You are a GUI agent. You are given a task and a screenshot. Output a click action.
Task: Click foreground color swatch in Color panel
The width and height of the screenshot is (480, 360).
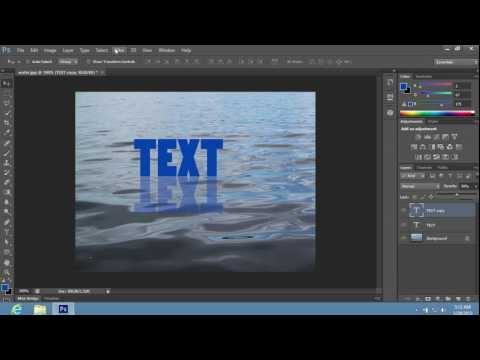tap(403, 87)
